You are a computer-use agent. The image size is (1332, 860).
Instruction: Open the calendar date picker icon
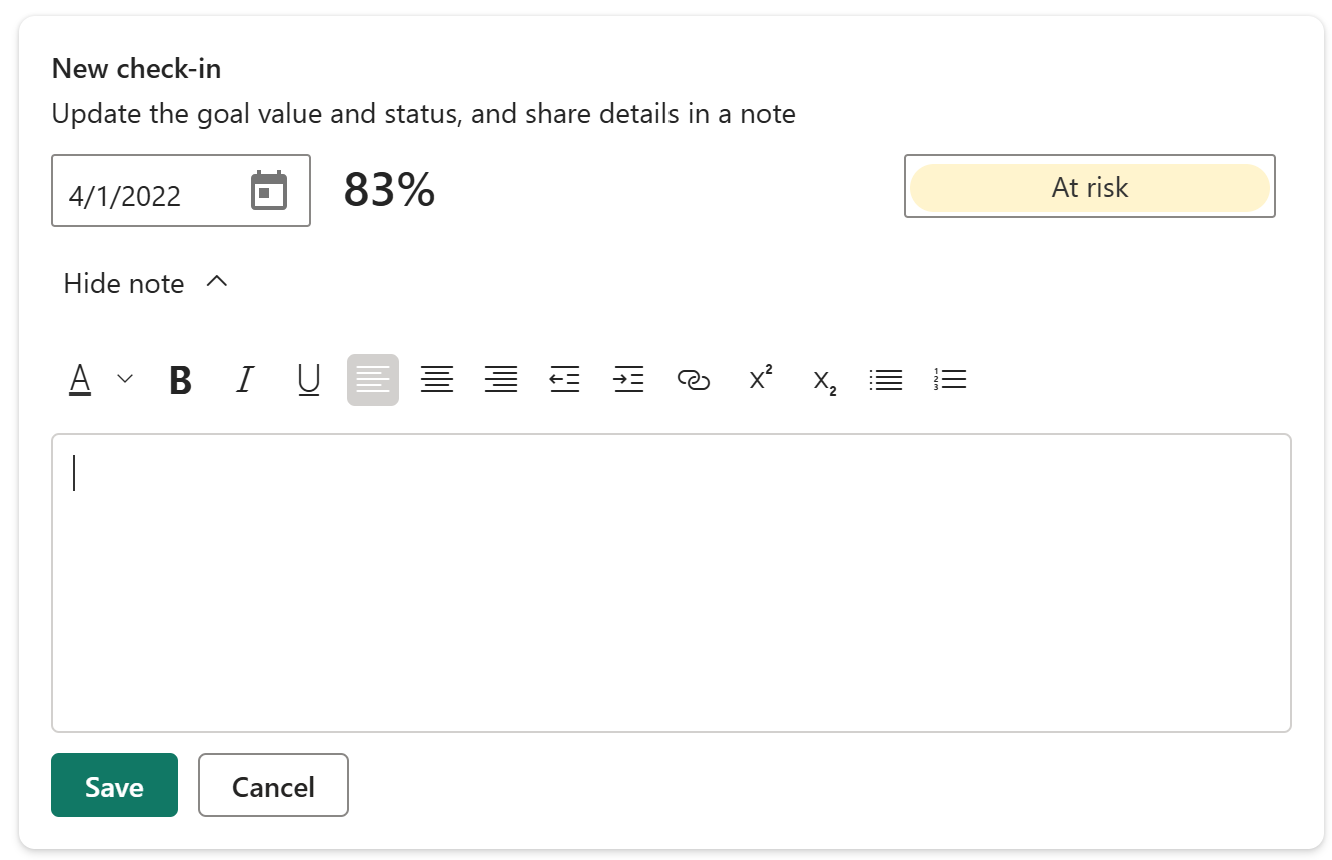268,191
